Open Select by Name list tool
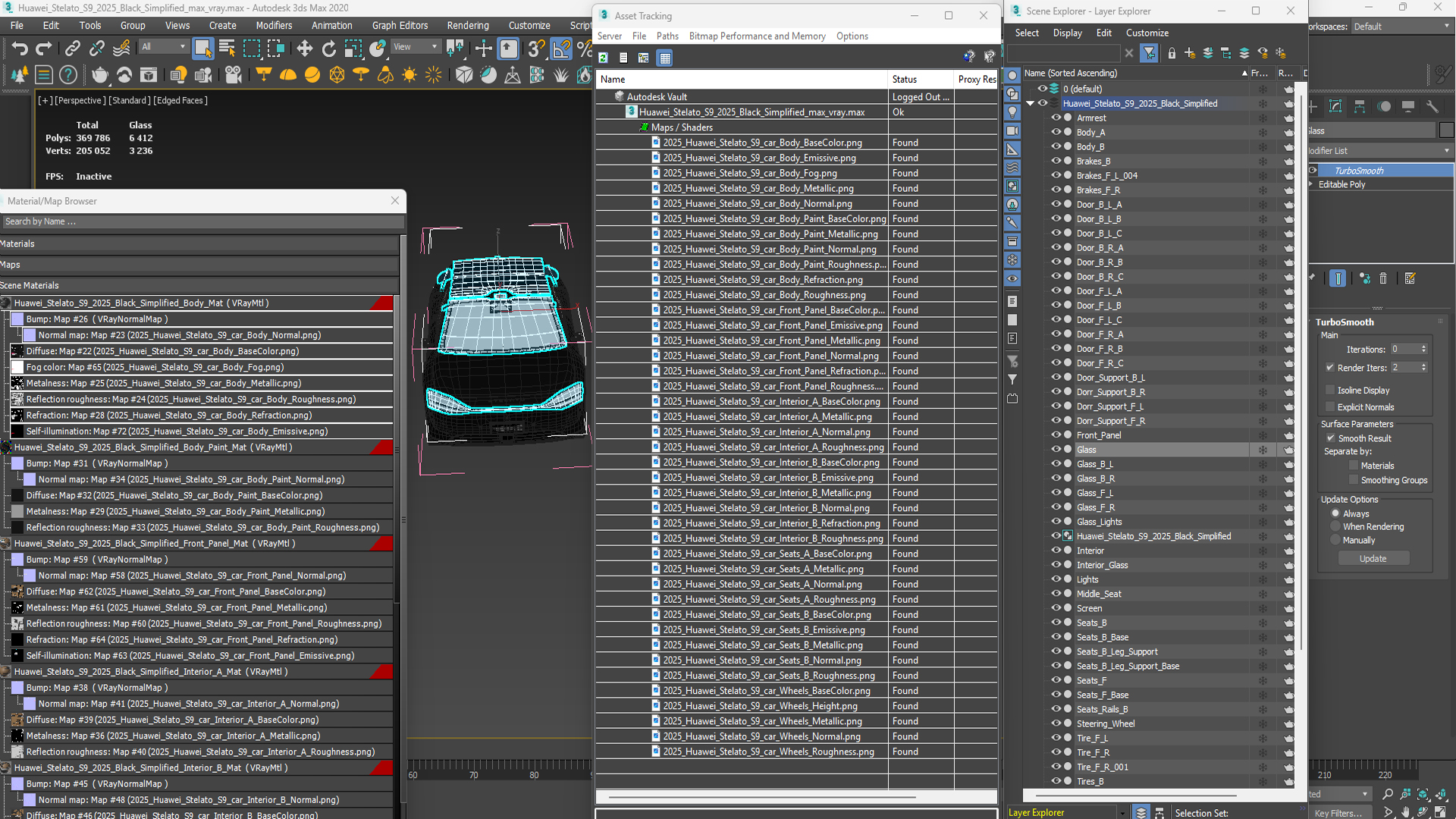 tap(227, 49)
